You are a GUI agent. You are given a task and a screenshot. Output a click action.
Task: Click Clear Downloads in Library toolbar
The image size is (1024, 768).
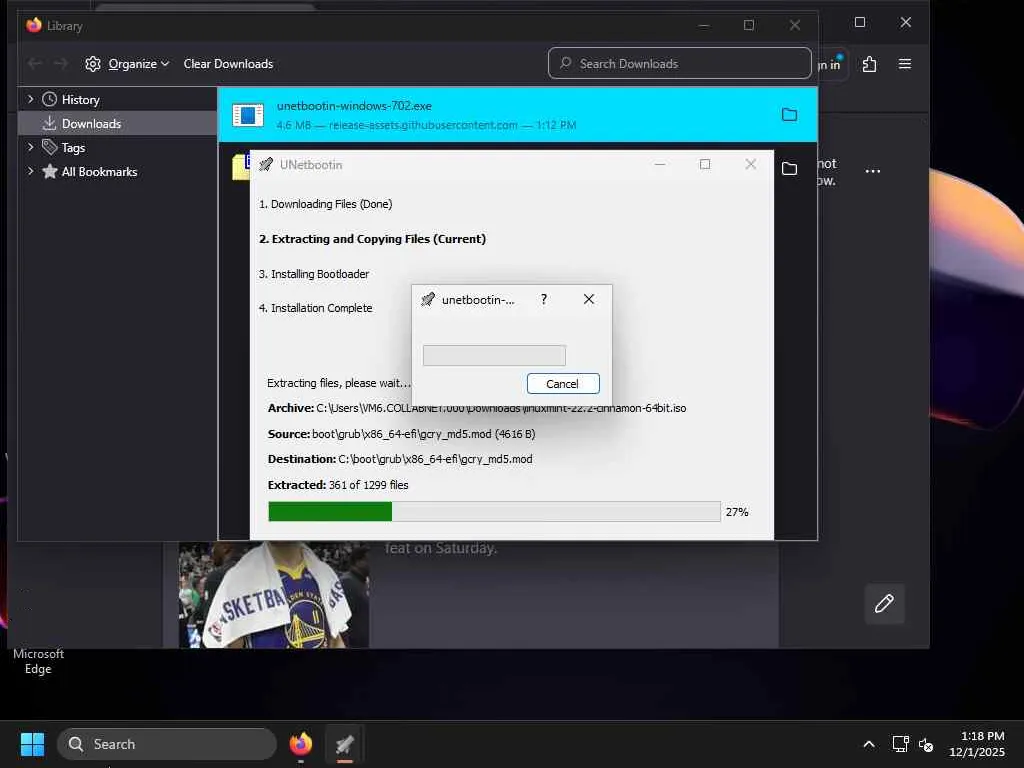click(x=228, y=64)
